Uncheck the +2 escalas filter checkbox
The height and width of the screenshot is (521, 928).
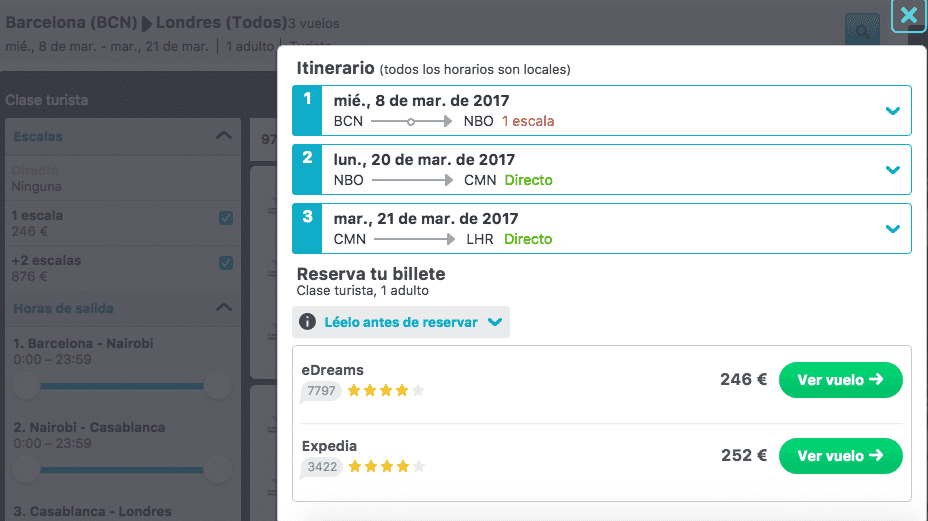[225, 263]
